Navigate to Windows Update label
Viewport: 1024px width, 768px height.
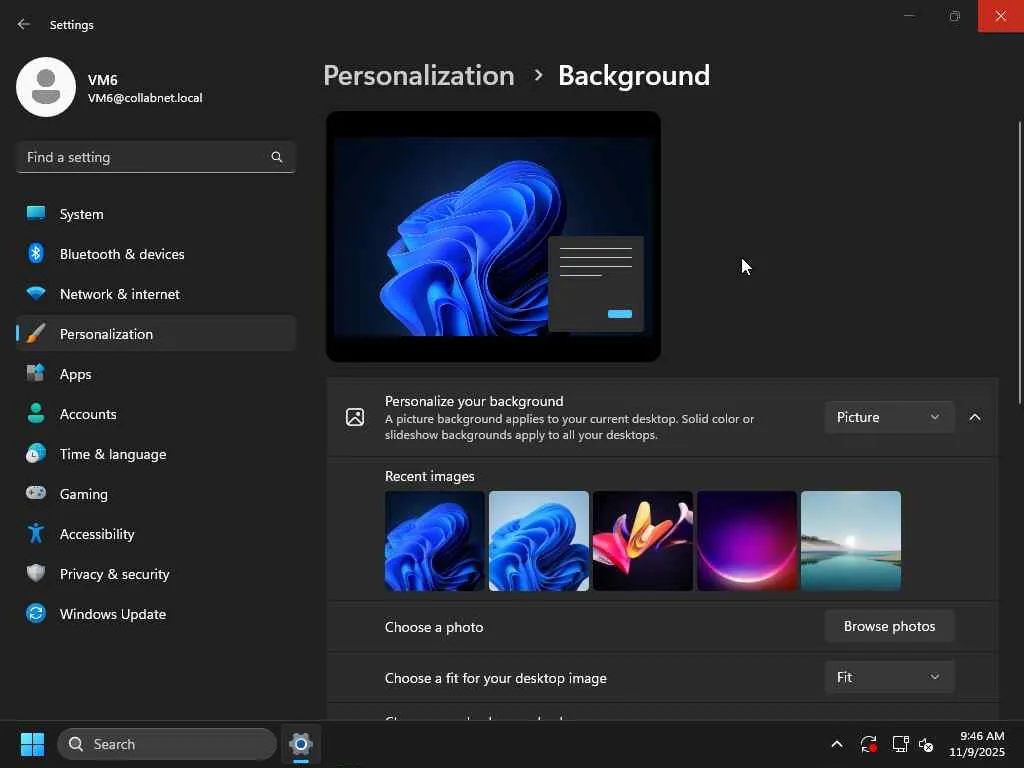[x=113, y=614]
